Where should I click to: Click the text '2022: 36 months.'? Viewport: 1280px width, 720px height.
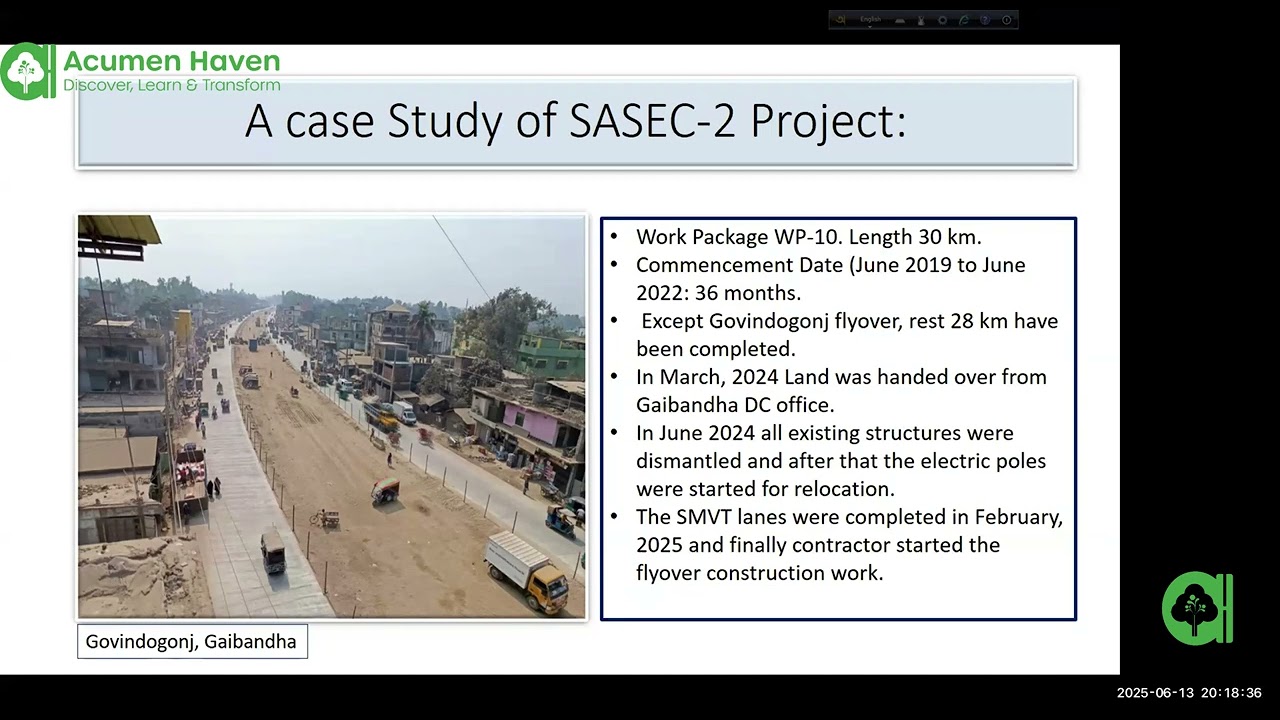(x=718, y=293)
